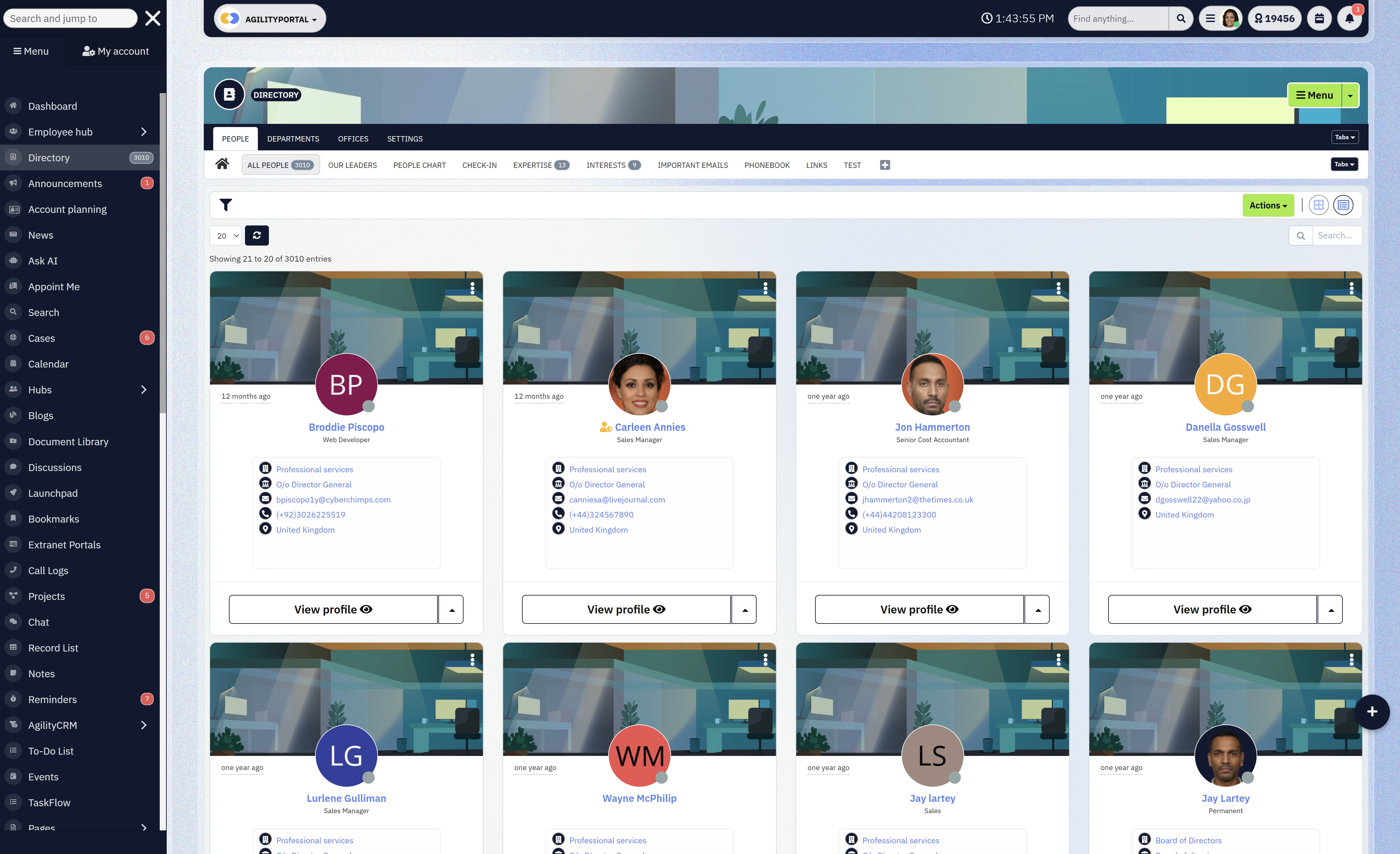The height and width of the screenshot is (854, 1400).
Task: Open the Our Leaders tab
Action: [352, 165]
